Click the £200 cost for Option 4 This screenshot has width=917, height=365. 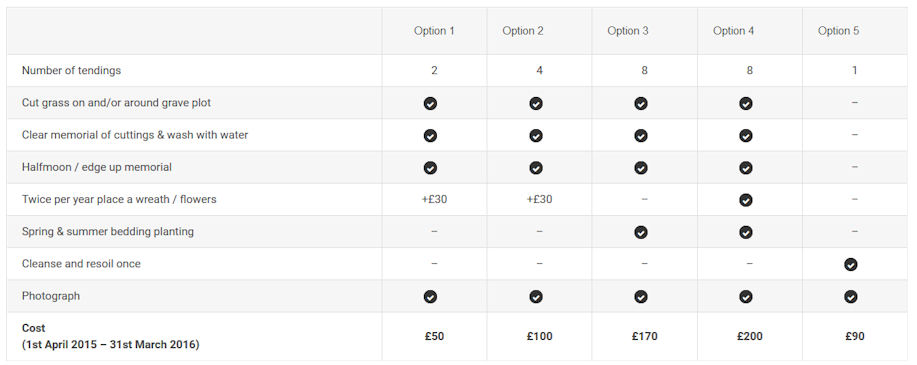[x=750, y=336]
